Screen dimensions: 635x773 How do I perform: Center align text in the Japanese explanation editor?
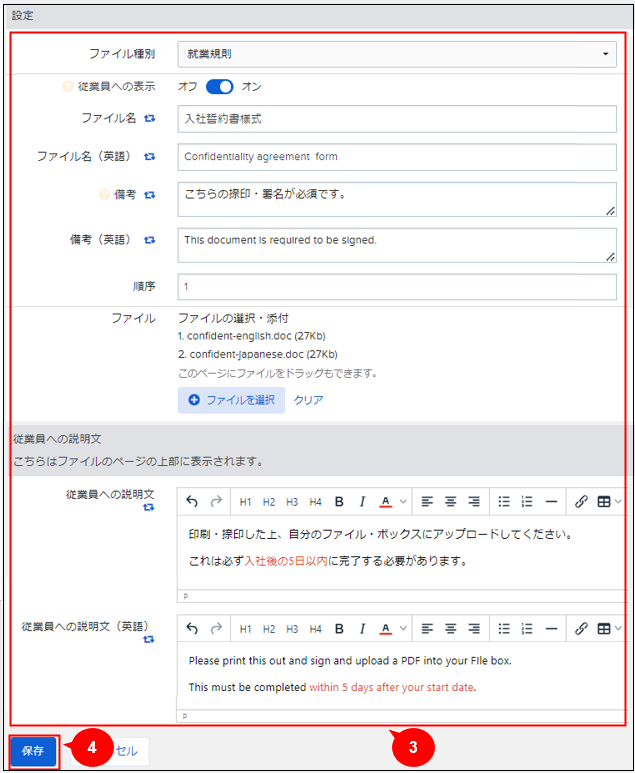point(450,501)
